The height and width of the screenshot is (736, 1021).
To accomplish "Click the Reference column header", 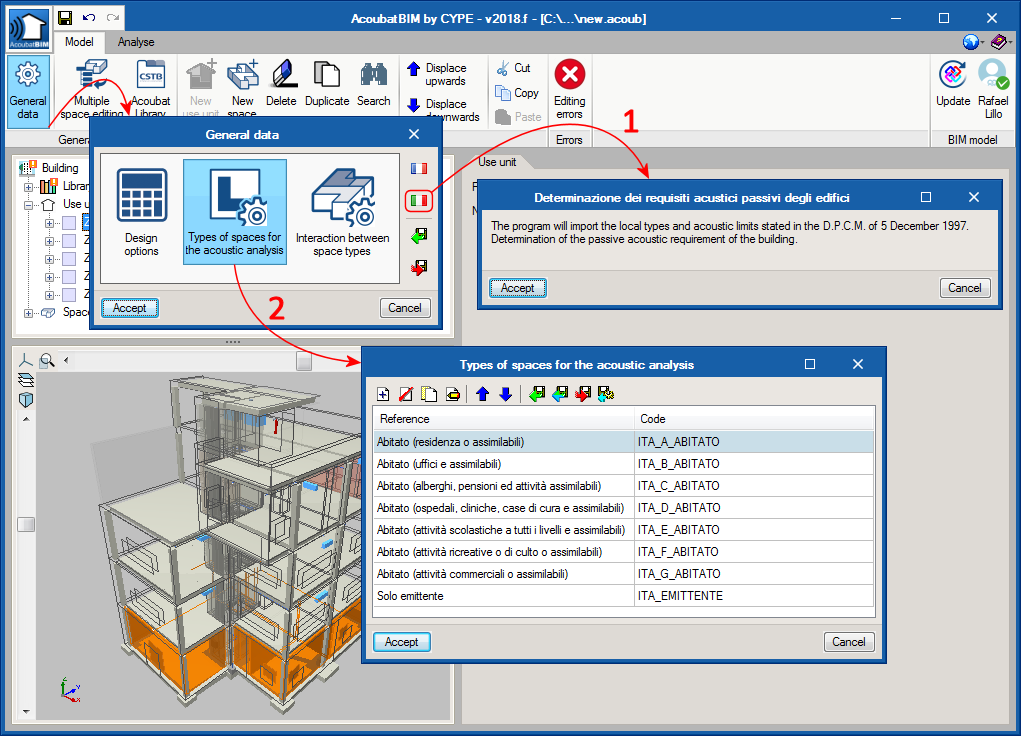I will (503, 419).
